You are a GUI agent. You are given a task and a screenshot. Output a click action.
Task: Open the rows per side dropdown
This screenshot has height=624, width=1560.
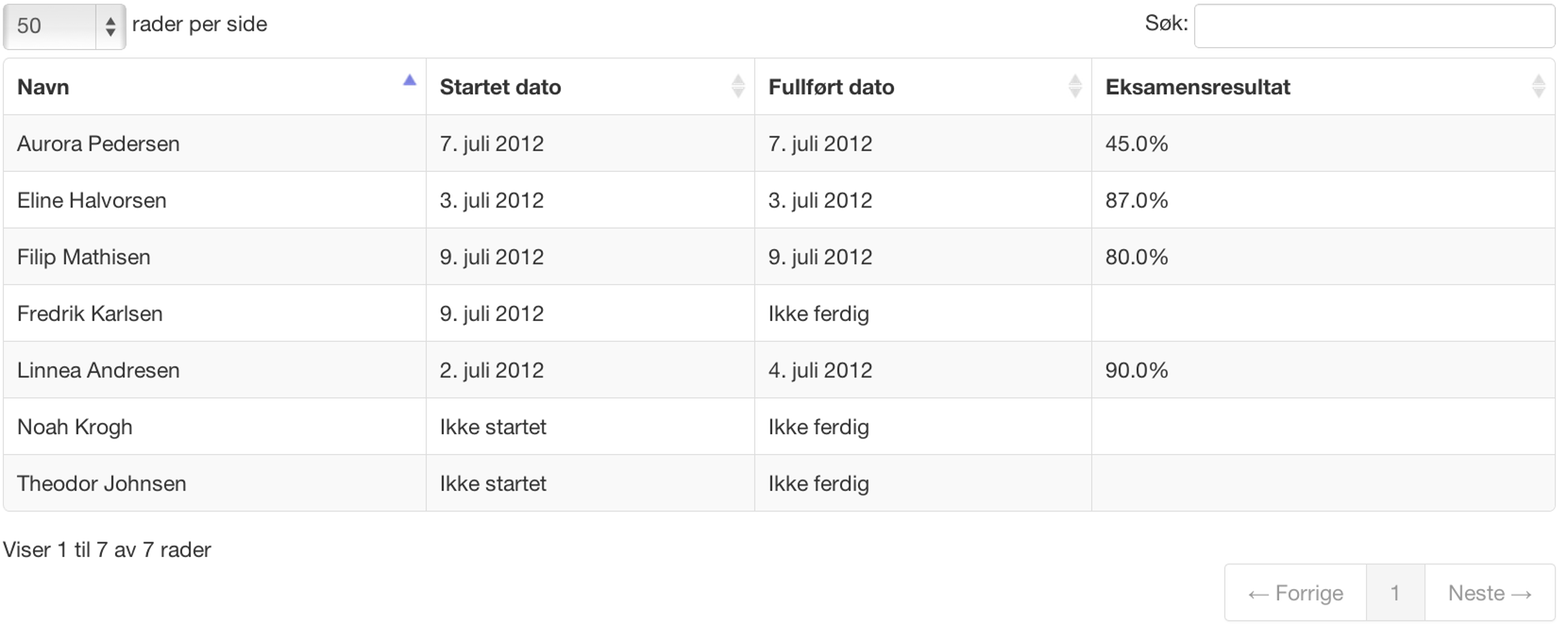pos(64,25)
